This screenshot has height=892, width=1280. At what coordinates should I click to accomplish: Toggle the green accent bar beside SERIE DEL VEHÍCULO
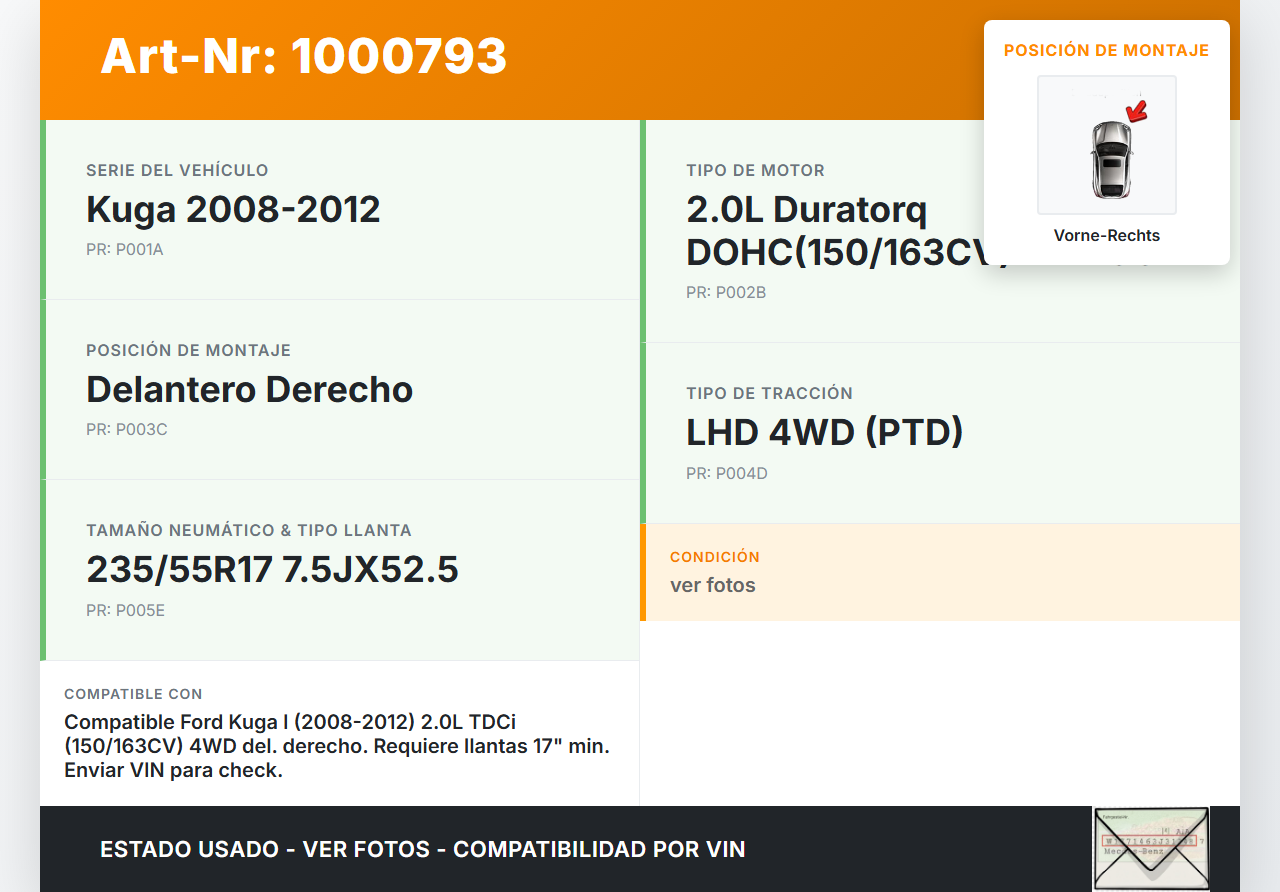click(42, 209)
